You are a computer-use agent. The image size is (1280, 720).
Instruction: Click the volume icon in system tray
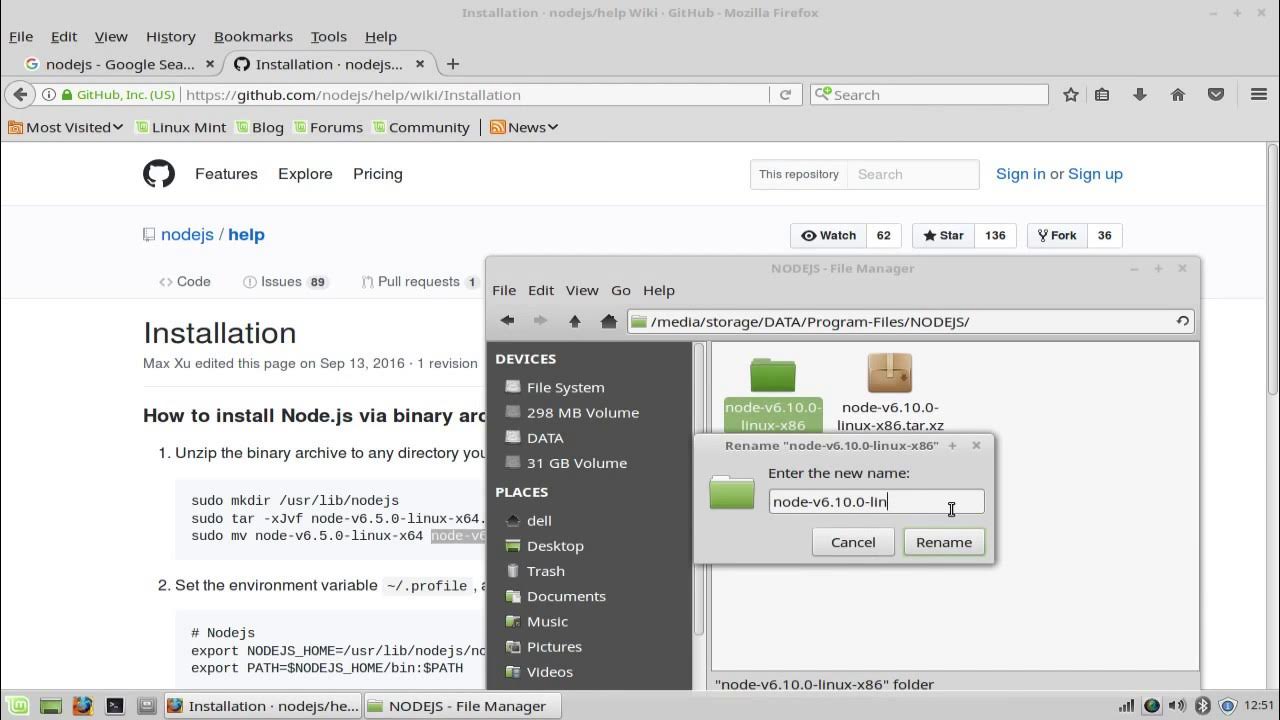click(1177, 706)
